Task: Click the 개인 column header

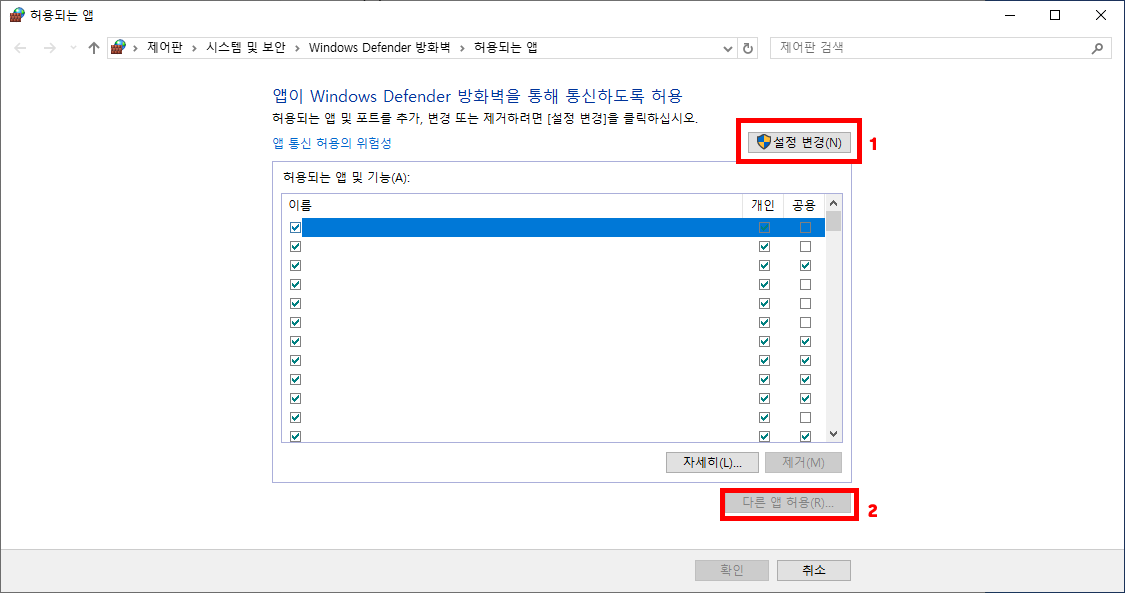Action: [763, 205]
